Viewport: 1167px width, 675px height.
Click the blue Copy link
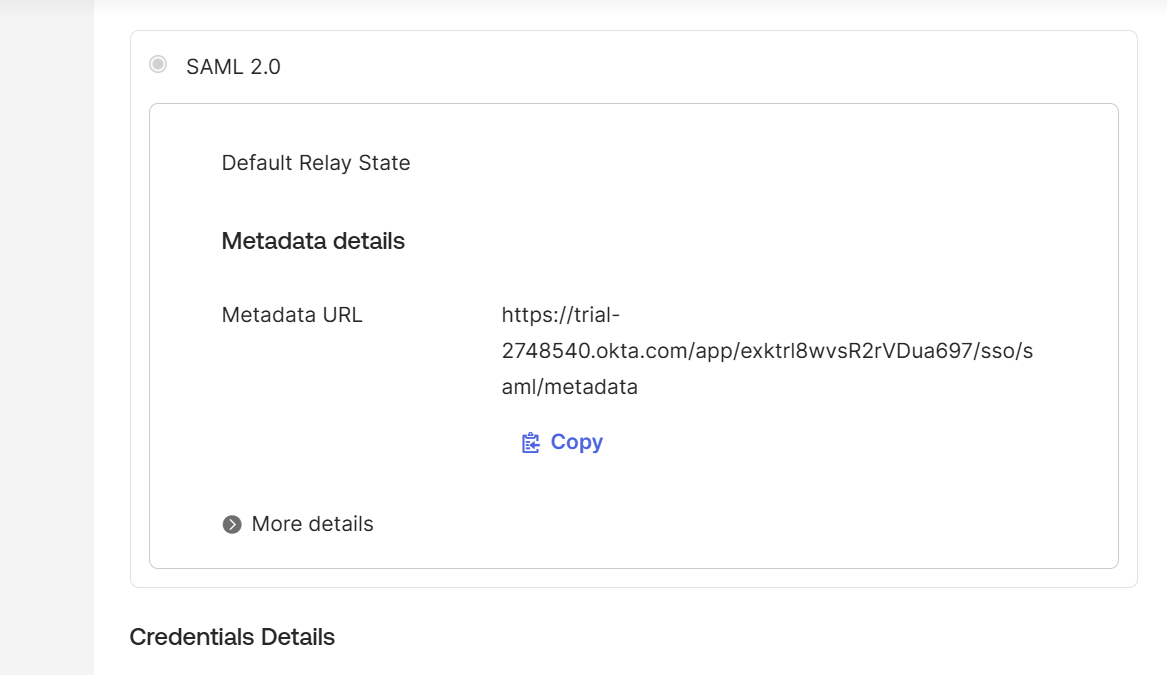click(x=575, y=441)
